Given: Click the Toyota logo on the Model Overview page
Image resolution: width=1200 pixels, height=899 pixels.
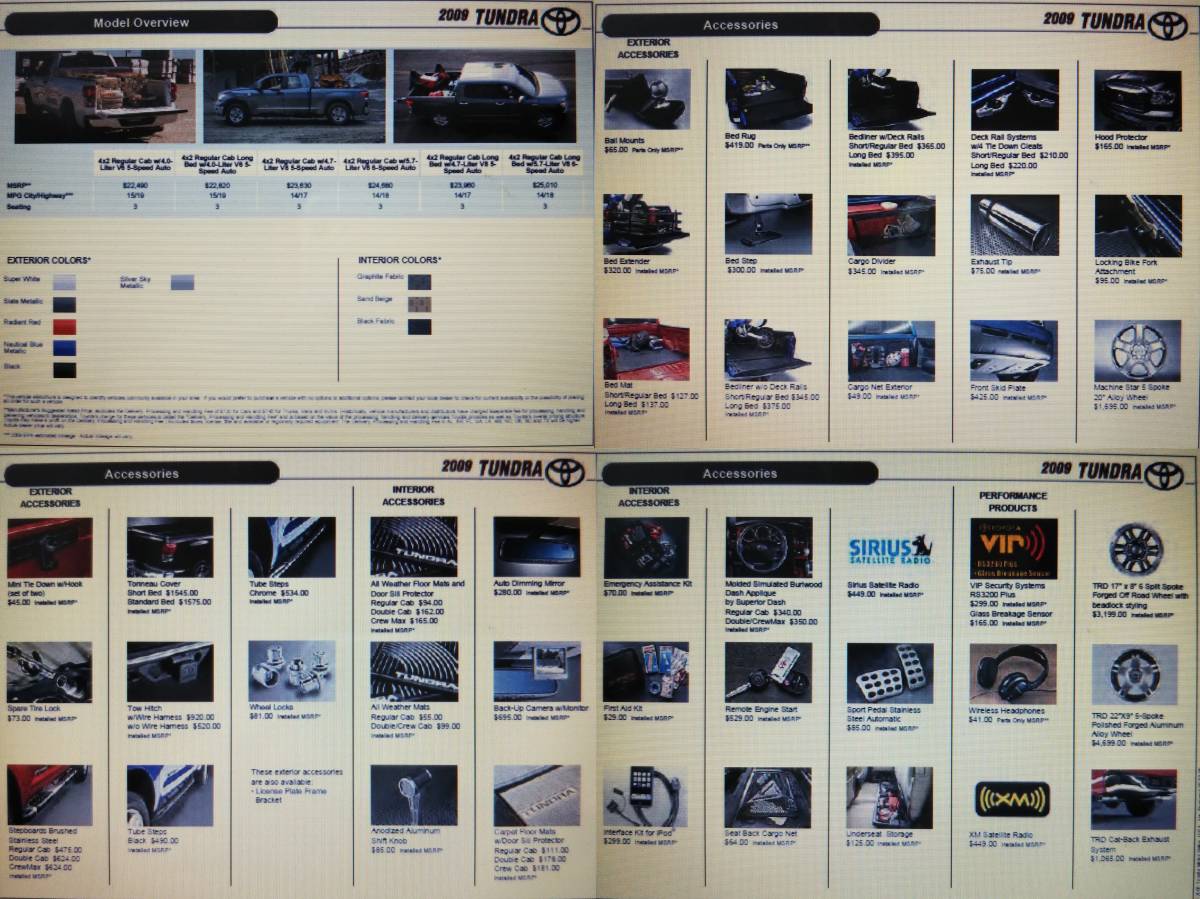Looking at the screenshot, I should pyautogui.click(x=561, y=20).
